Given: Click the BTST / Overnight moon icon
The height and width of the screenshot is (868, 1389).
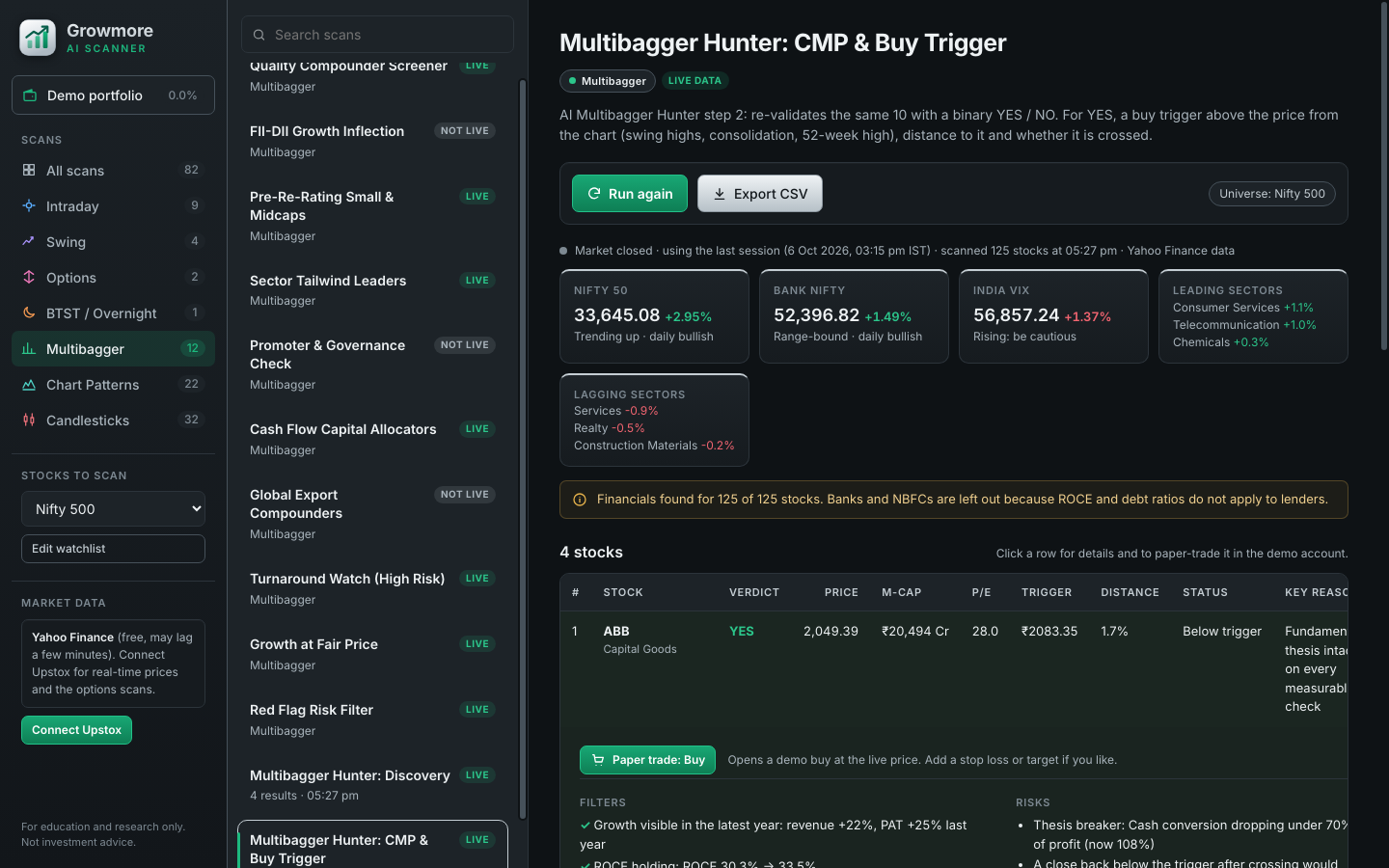Looking at the screenshot, I should click(29, 312).
